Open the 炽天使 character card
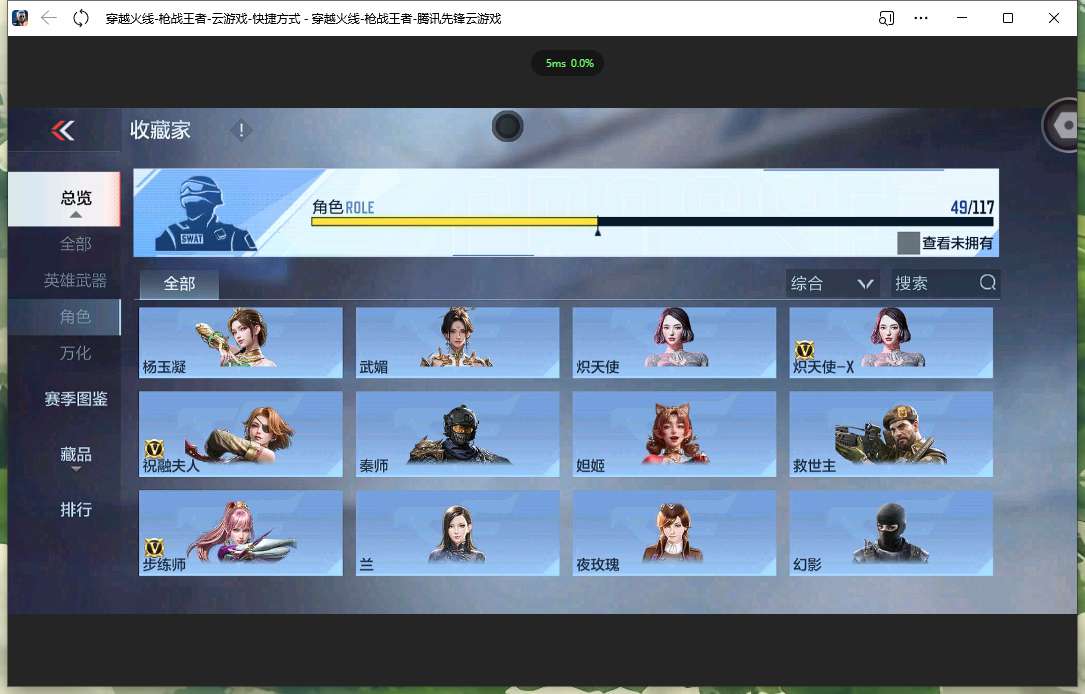This screenshot has height=694, width=1085. tap(674, 343)
